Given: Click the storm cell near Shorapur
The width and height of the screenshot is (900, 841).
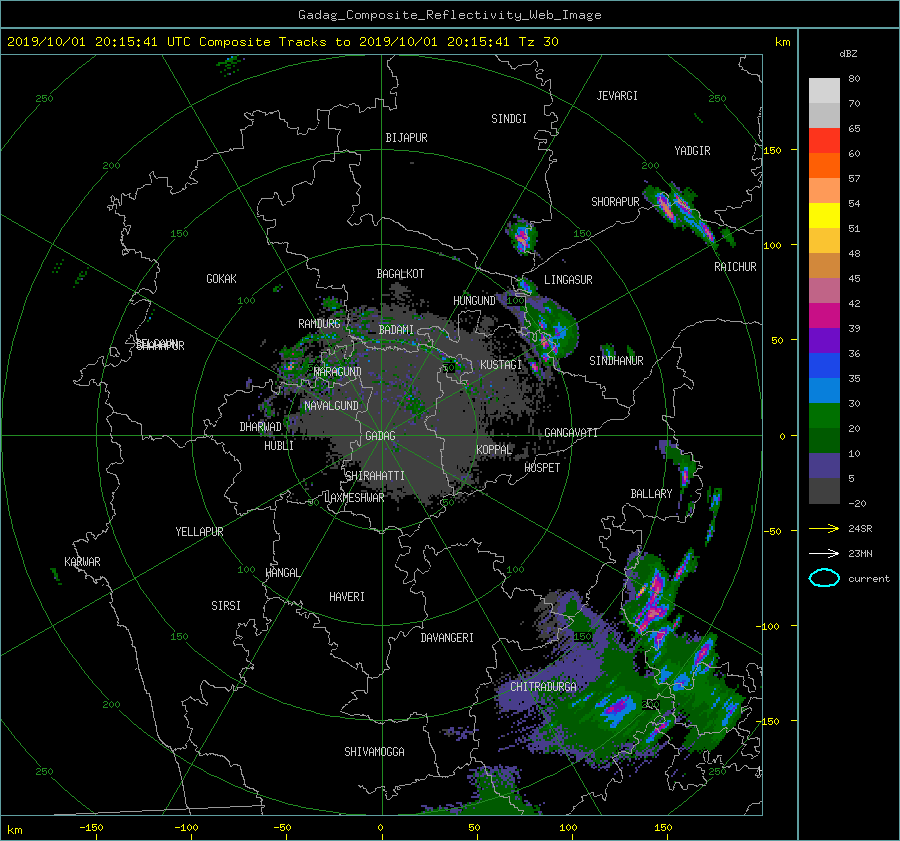Looking at the screenshot, I should click(664, 206).
